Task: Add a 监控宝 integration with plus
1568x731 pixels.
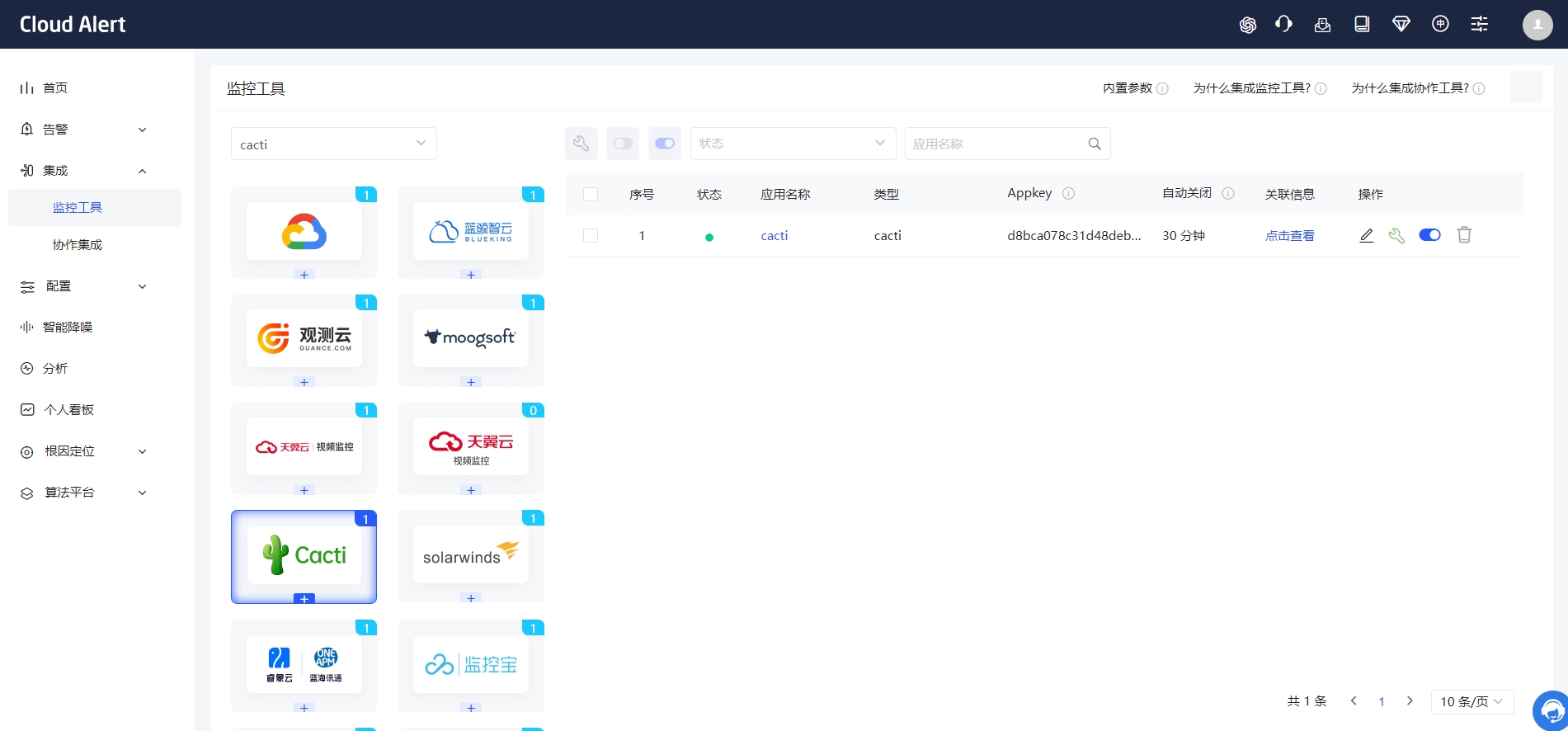Action: coord(471,708)
